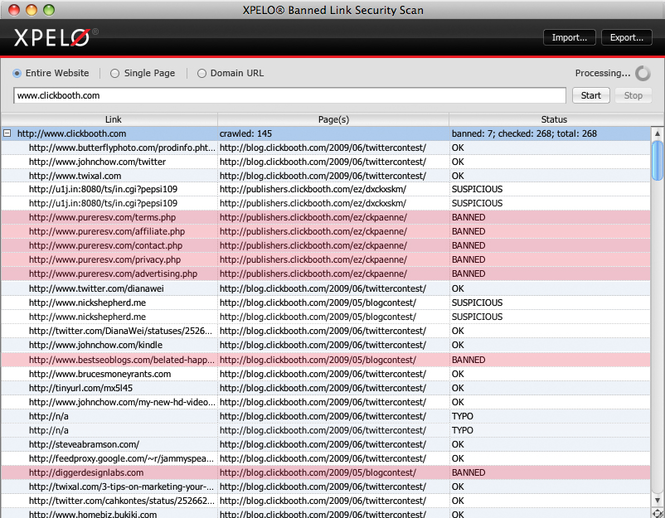Select the pureresv.com/advertising.php banned link
665x518 pixels.
click(x=113, y=274)
